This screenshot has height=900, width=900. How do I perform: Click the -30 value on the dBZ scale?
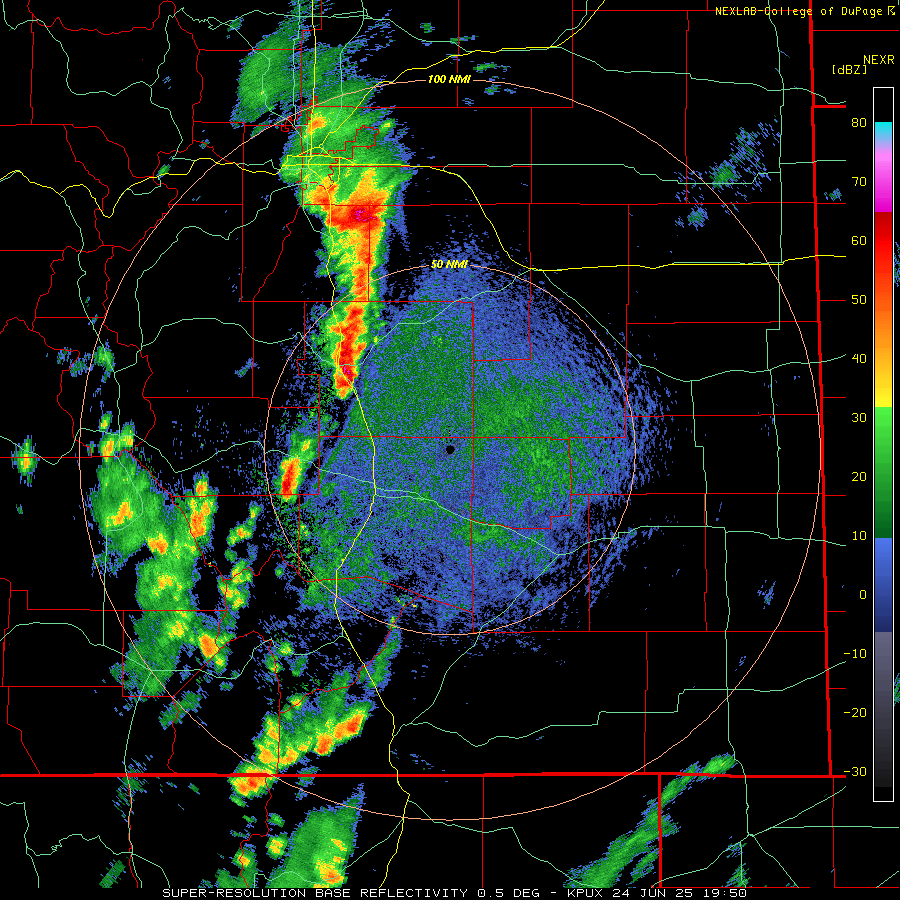[x=855, y=772]
